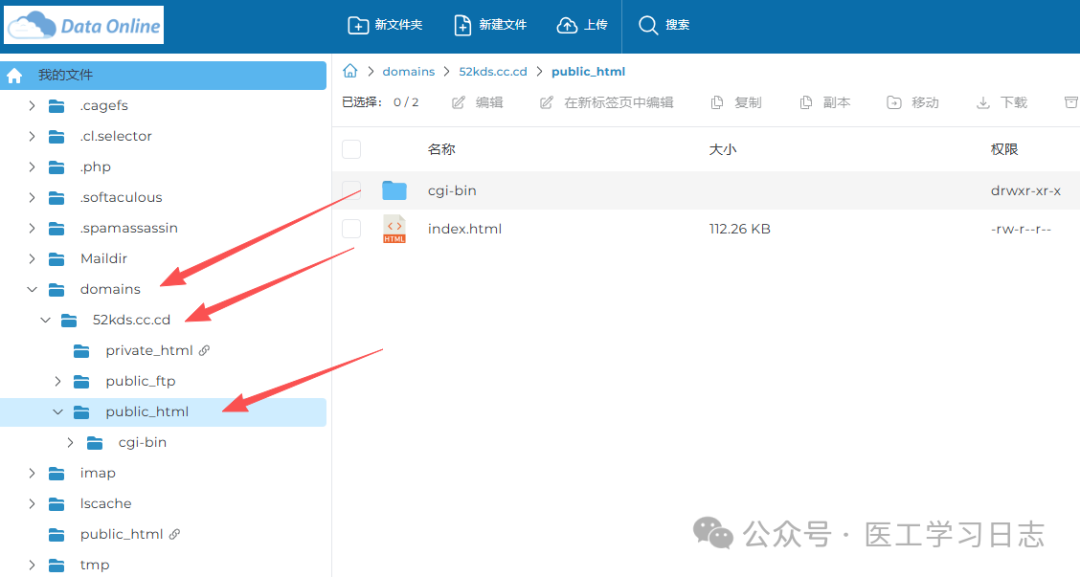Expand the public_ftp folder chevron
This screenshot has height=577, width=1080.
(57, 381)
